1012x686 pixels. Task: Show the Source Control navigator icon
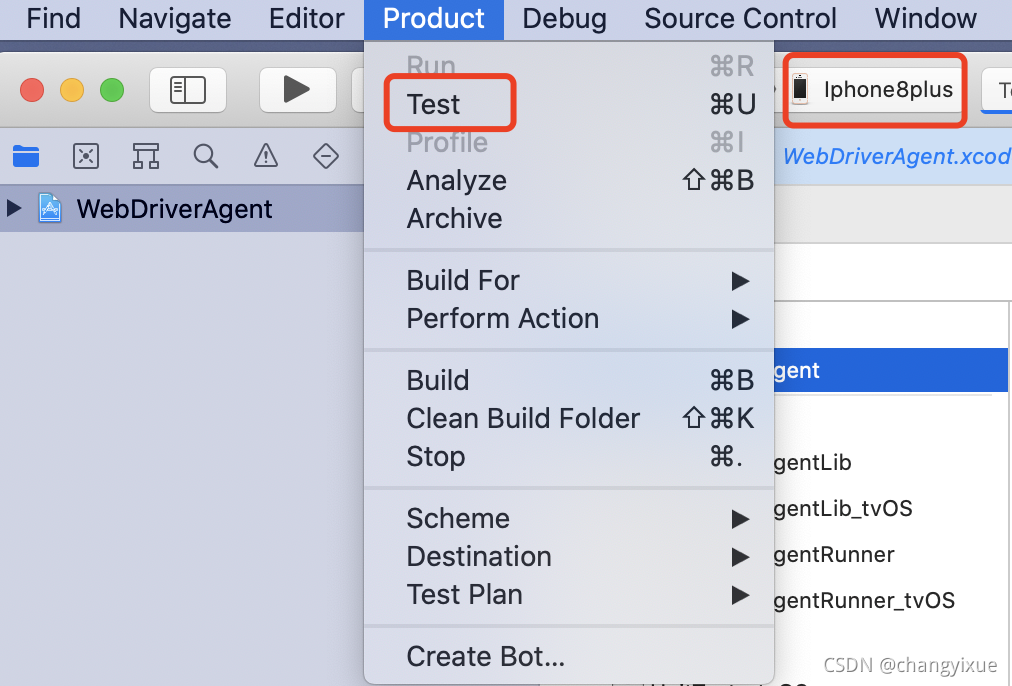coord(86,156)
